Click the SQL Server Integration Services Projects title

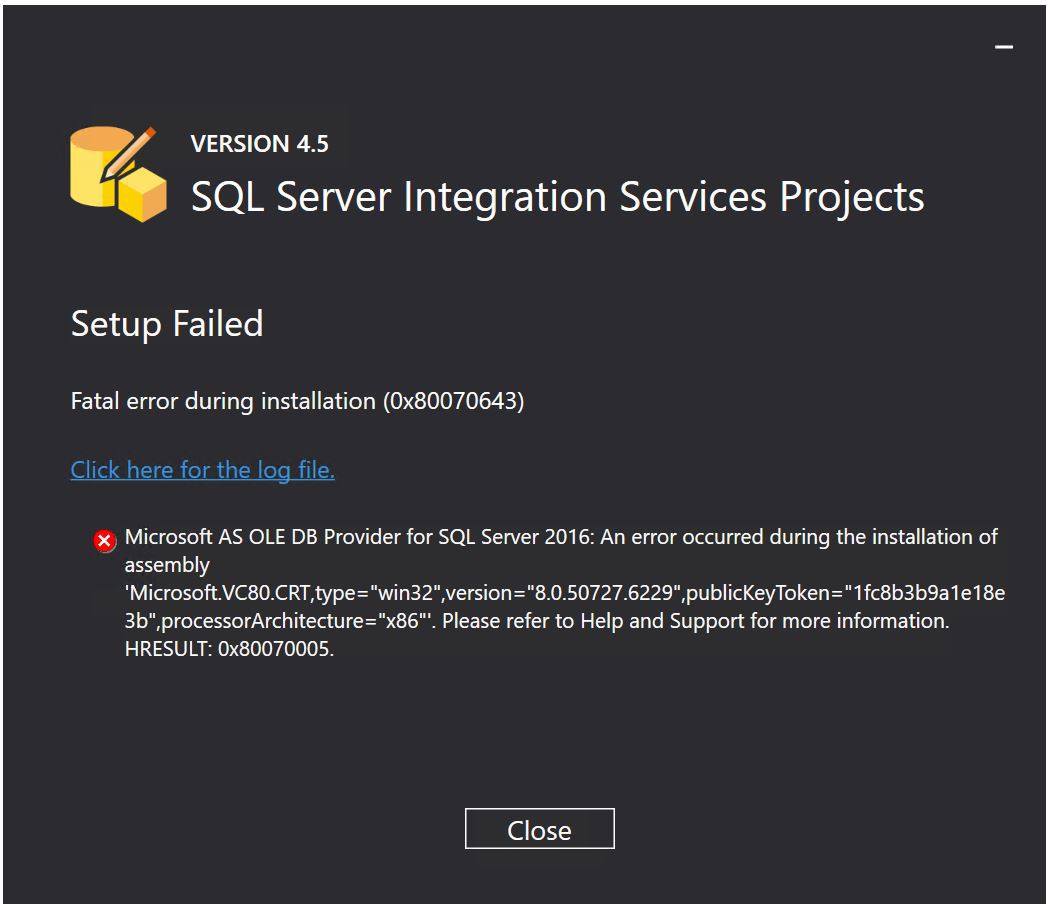[x=558, y=198]
